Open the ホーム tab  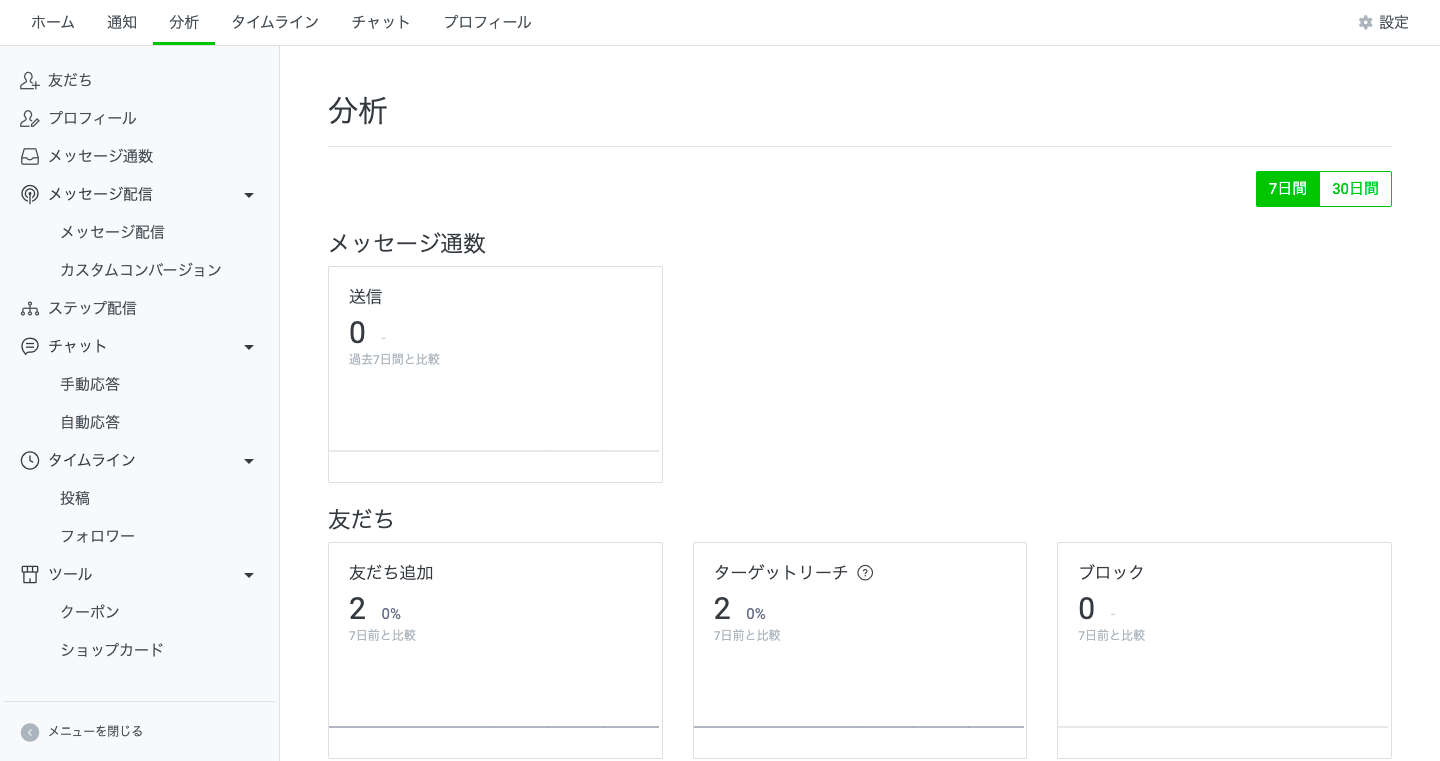53,22
